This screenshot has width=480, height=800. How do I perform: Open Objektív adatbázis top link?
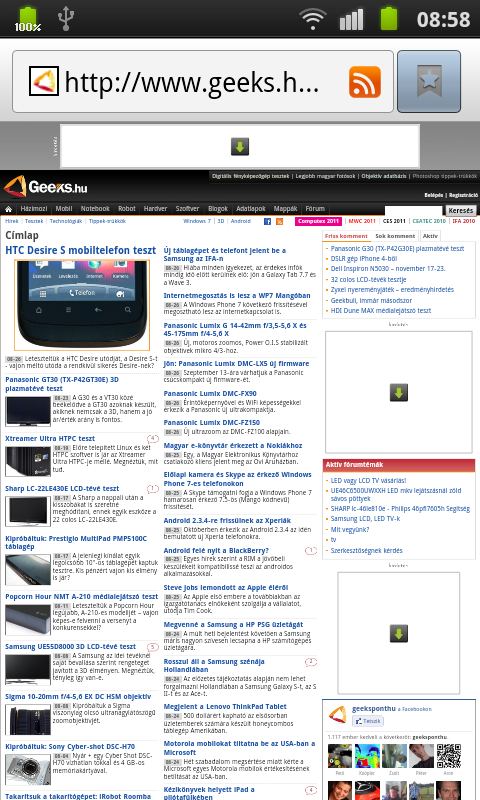(x=384, y=176)
